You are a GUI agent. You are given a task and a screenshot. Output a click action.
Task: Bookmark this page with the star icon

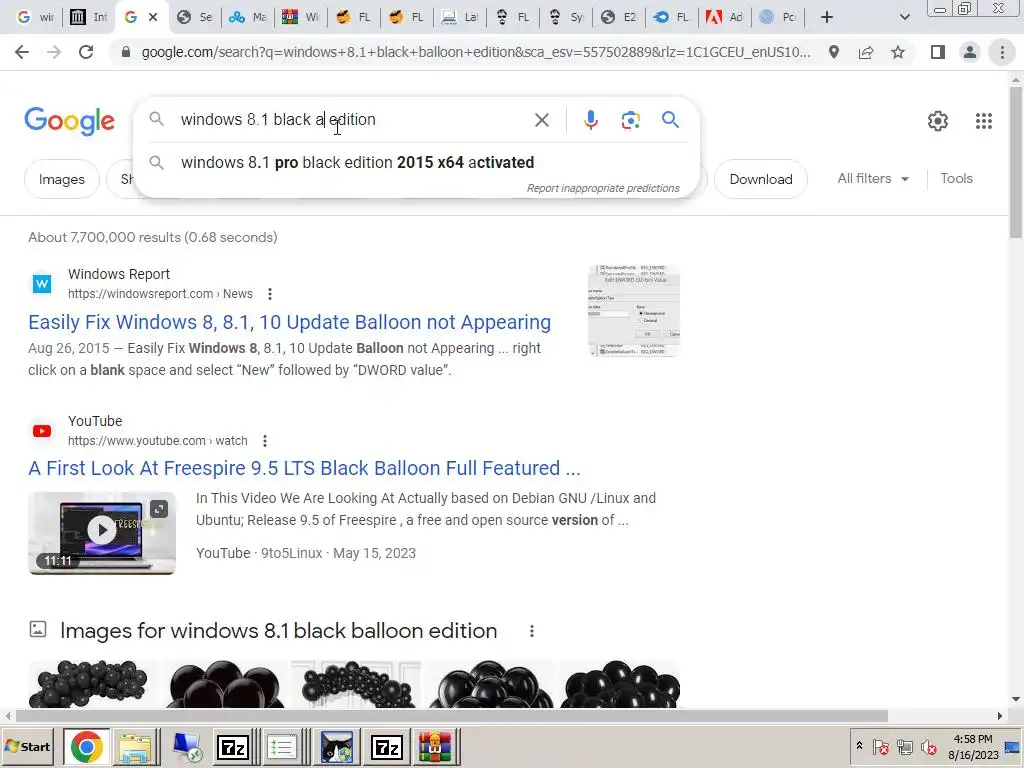(x=898, y=52)
